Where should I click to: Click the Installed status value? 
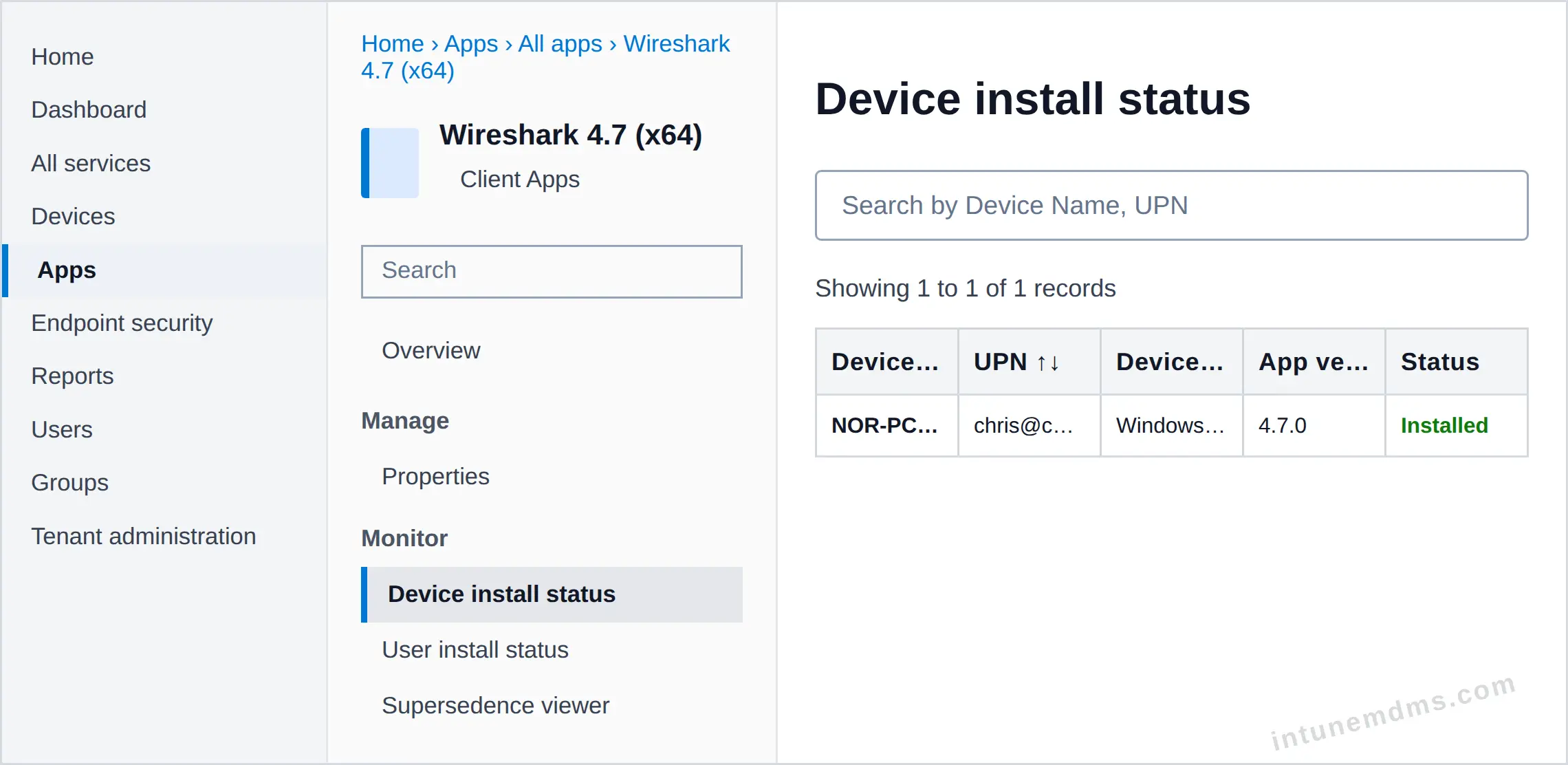1444,425
